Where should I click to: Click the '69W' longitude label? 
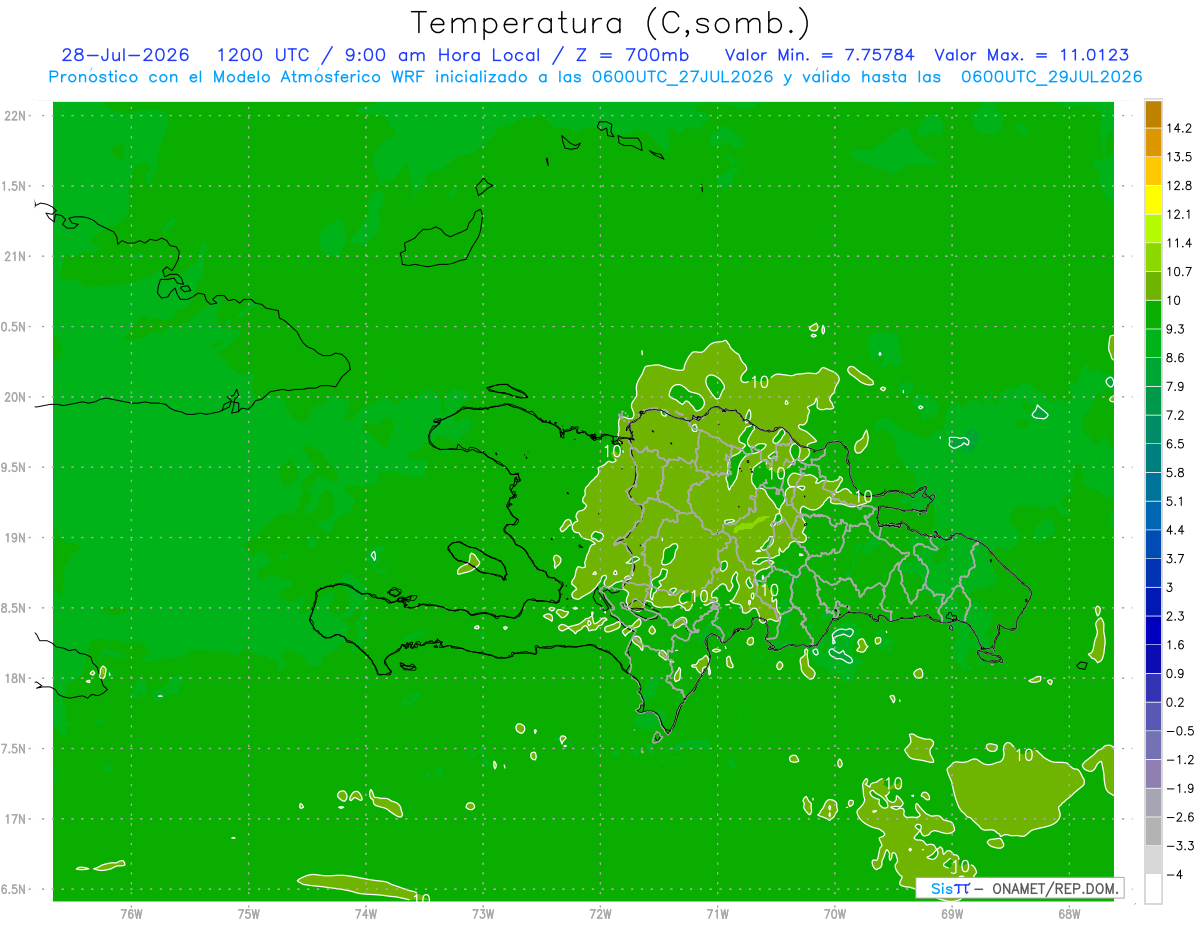[952, 914]
